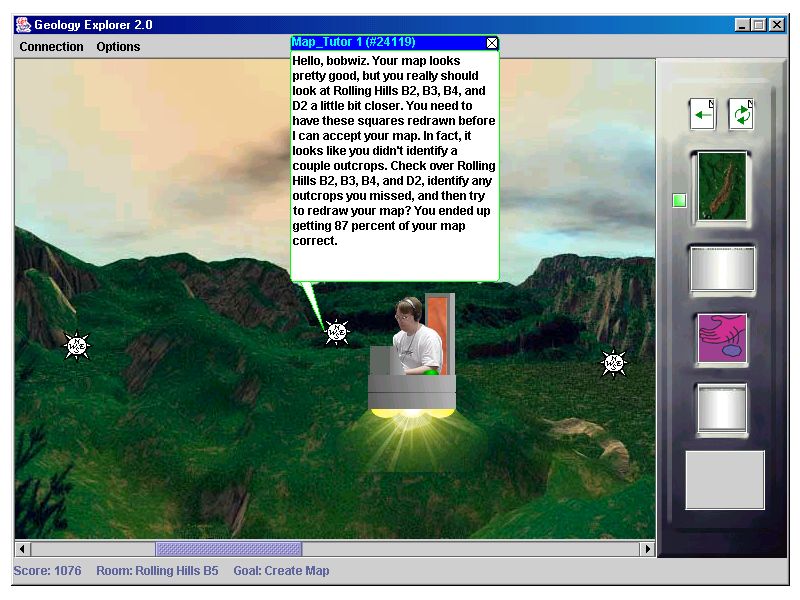
Task: Open the Connection menu
Action: pyautogui.click(x=52, y=47)
